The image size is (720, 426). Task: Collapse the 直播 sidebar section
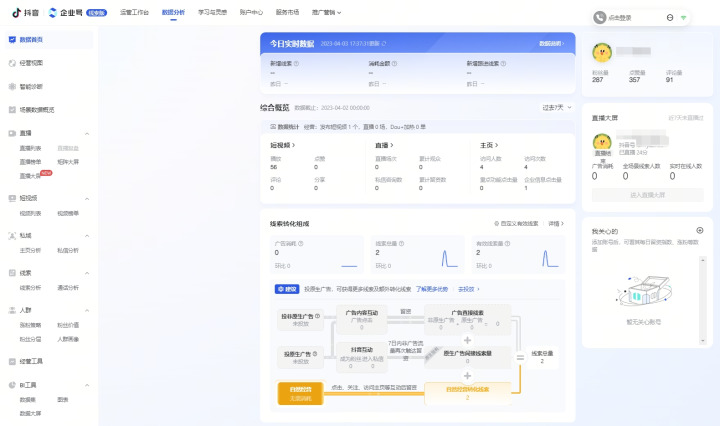[86, 133]
